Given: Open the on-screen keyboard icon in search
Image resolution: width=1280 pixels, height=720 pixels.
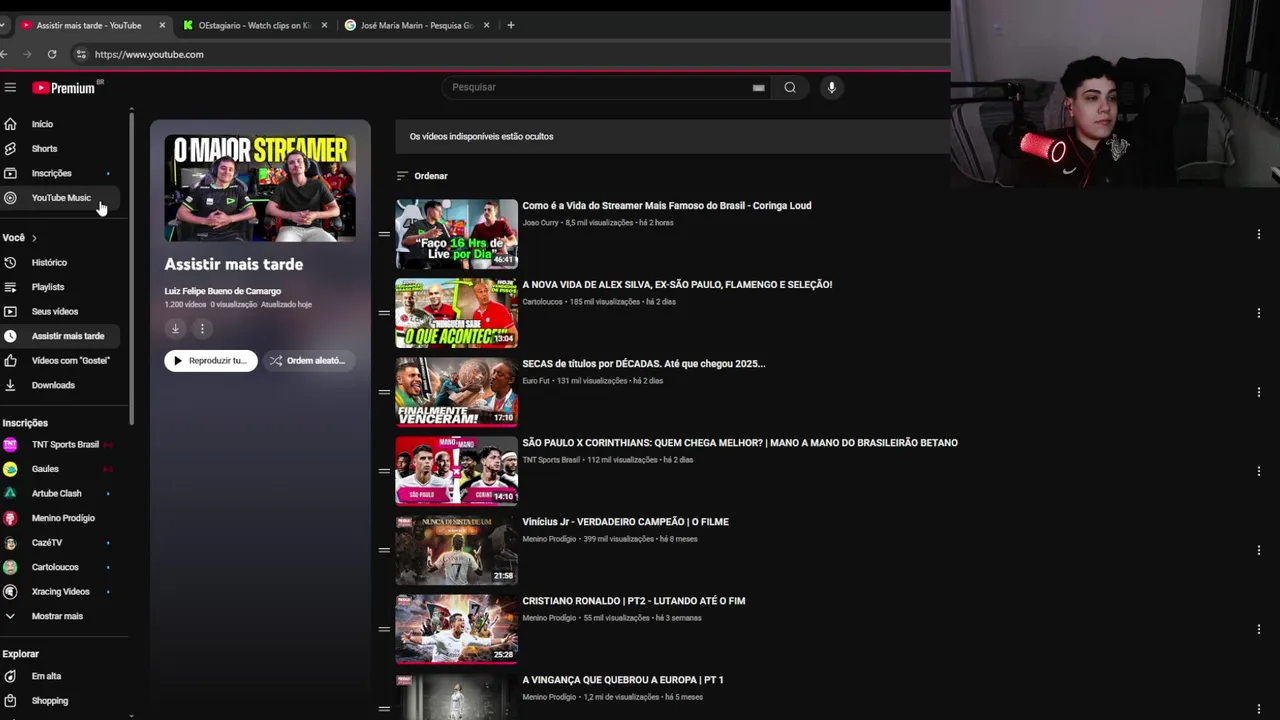Looking at the screenshot, I should 758,88.
